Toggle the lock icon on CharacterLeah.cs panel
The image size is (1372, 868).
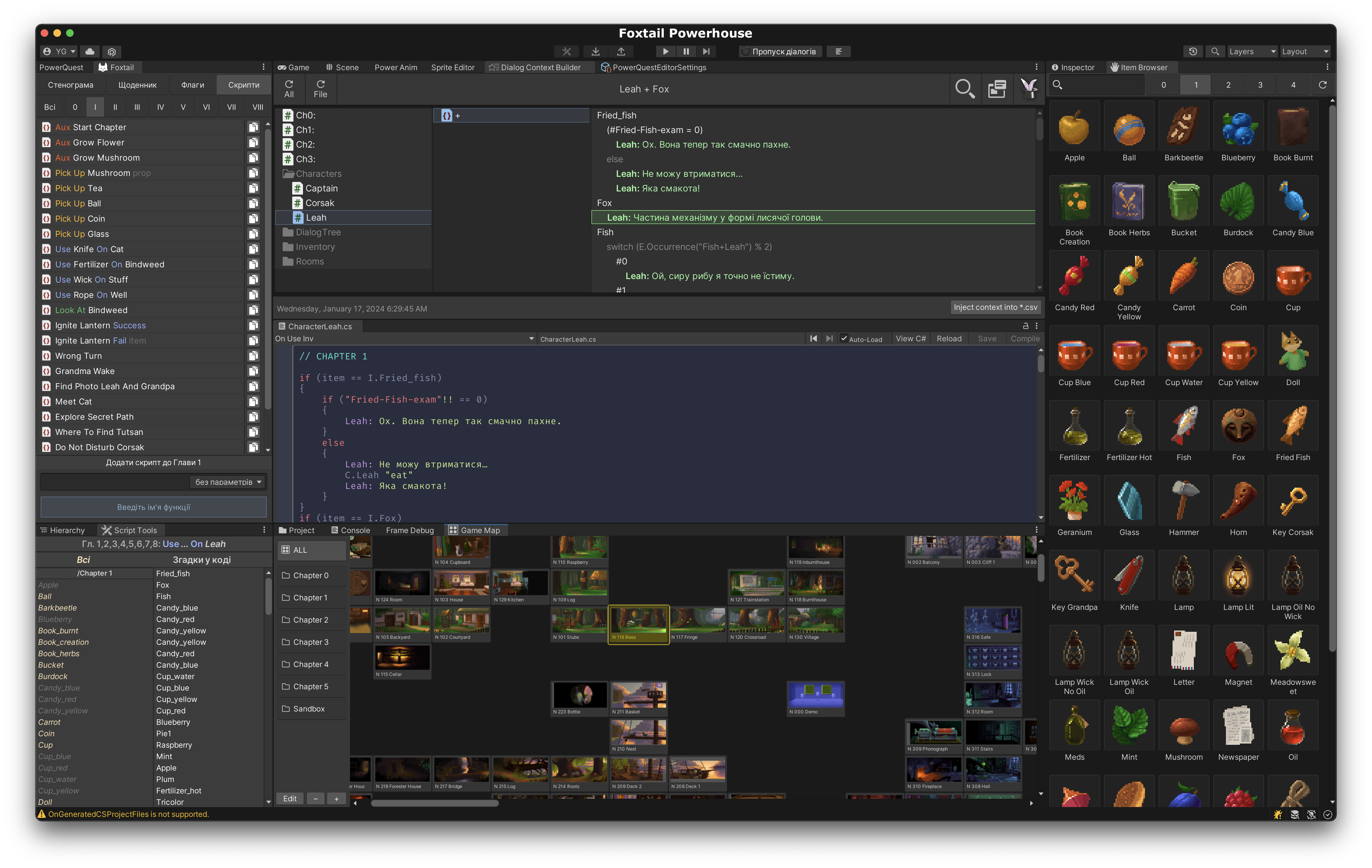click(x=1025, y=326)
